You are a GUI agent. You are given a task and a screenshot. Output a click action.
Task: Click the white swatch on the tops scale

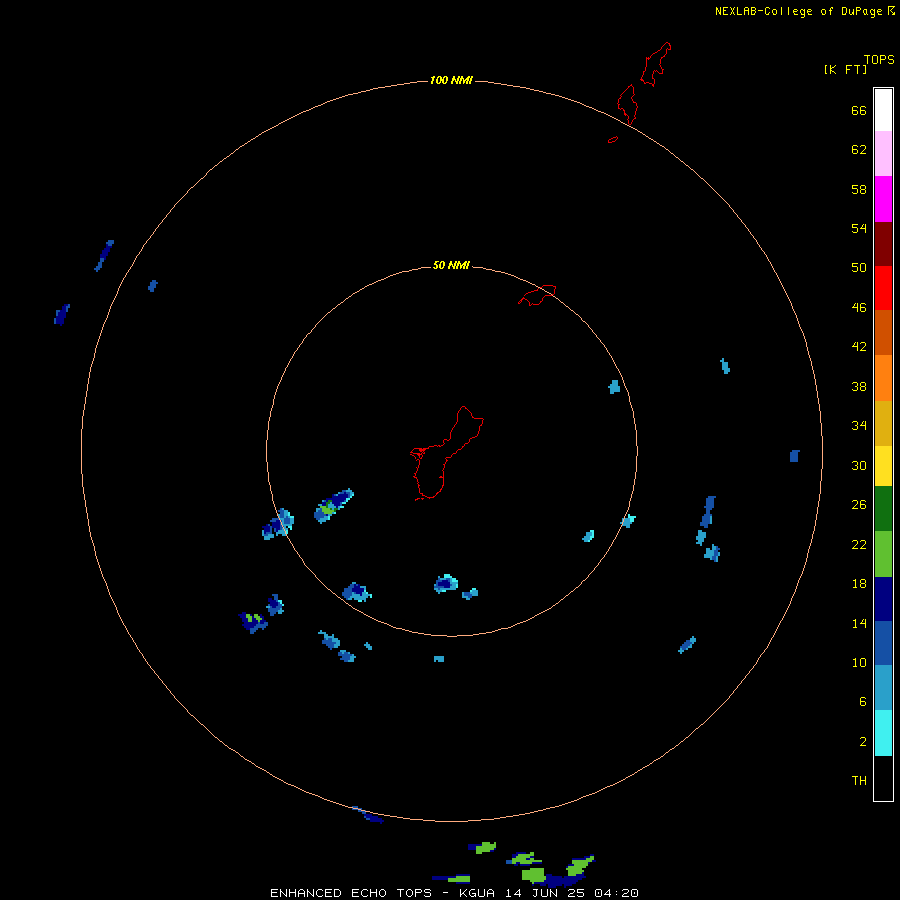pyautogui.click(x=883, y=110)
